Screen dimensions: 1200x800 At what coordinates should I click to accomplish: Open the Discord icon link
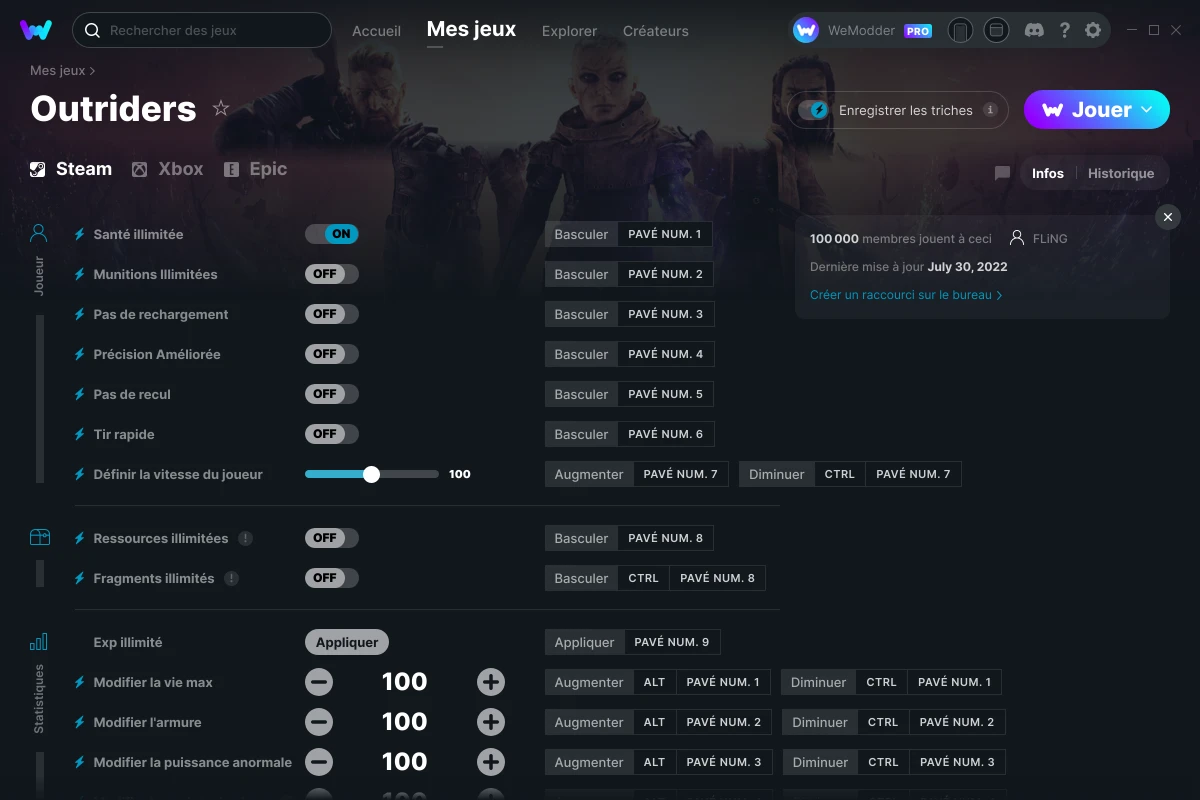pos(1035,30)
